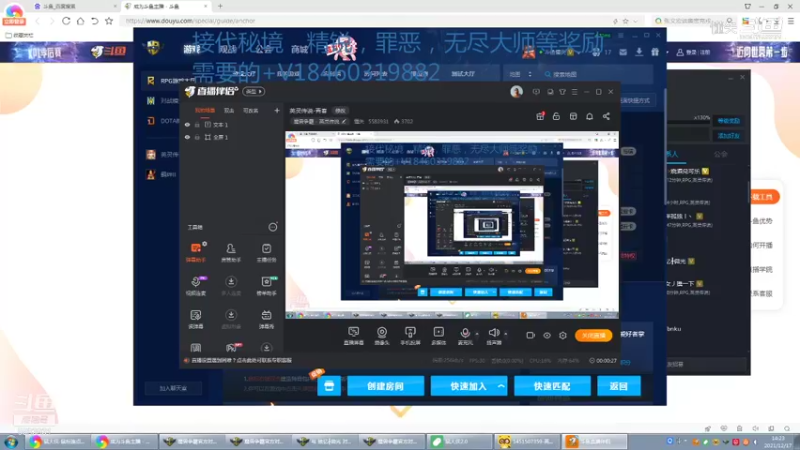Toggle lock on 文本 1 source
Screen dimensions: 800x450
click(x=197, y=124)
